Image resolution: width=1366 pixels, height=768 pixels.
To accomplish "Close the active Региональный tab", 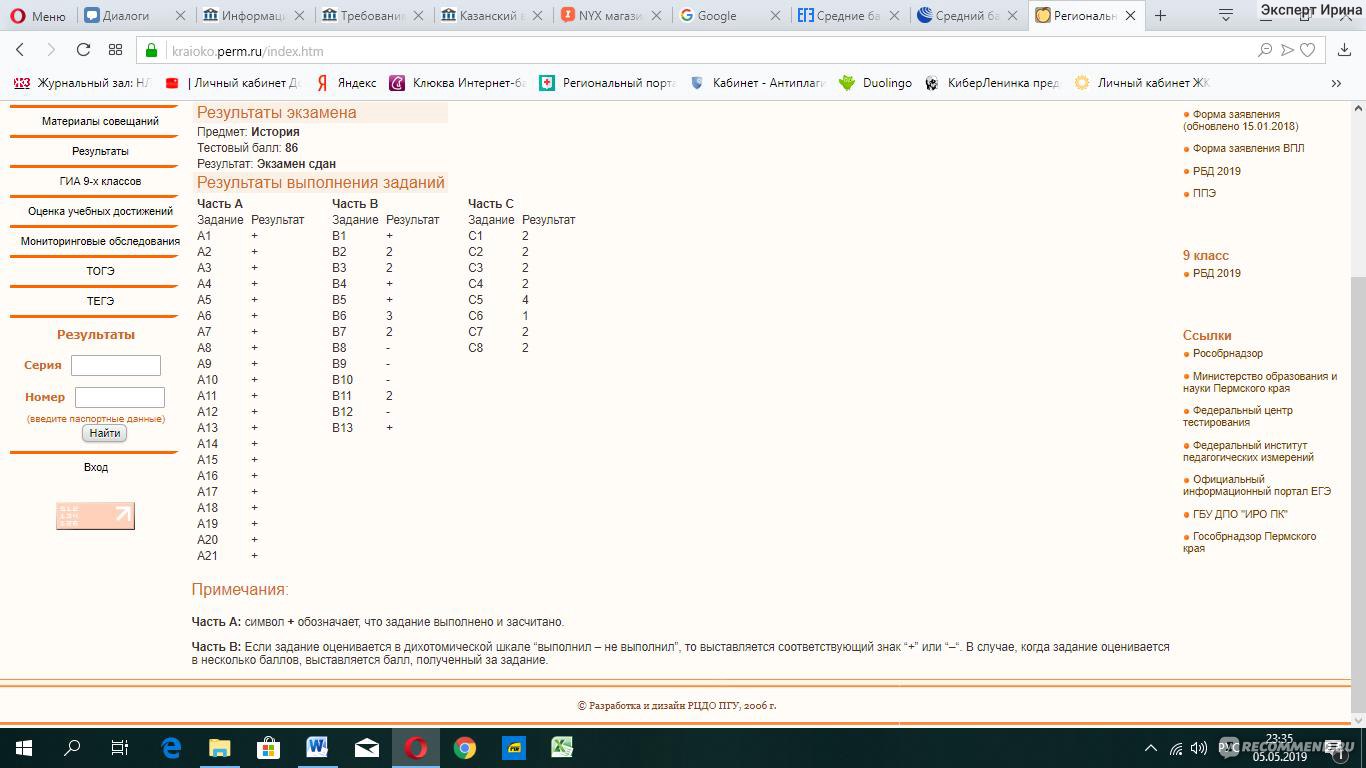I will (x=1130, y=16).
